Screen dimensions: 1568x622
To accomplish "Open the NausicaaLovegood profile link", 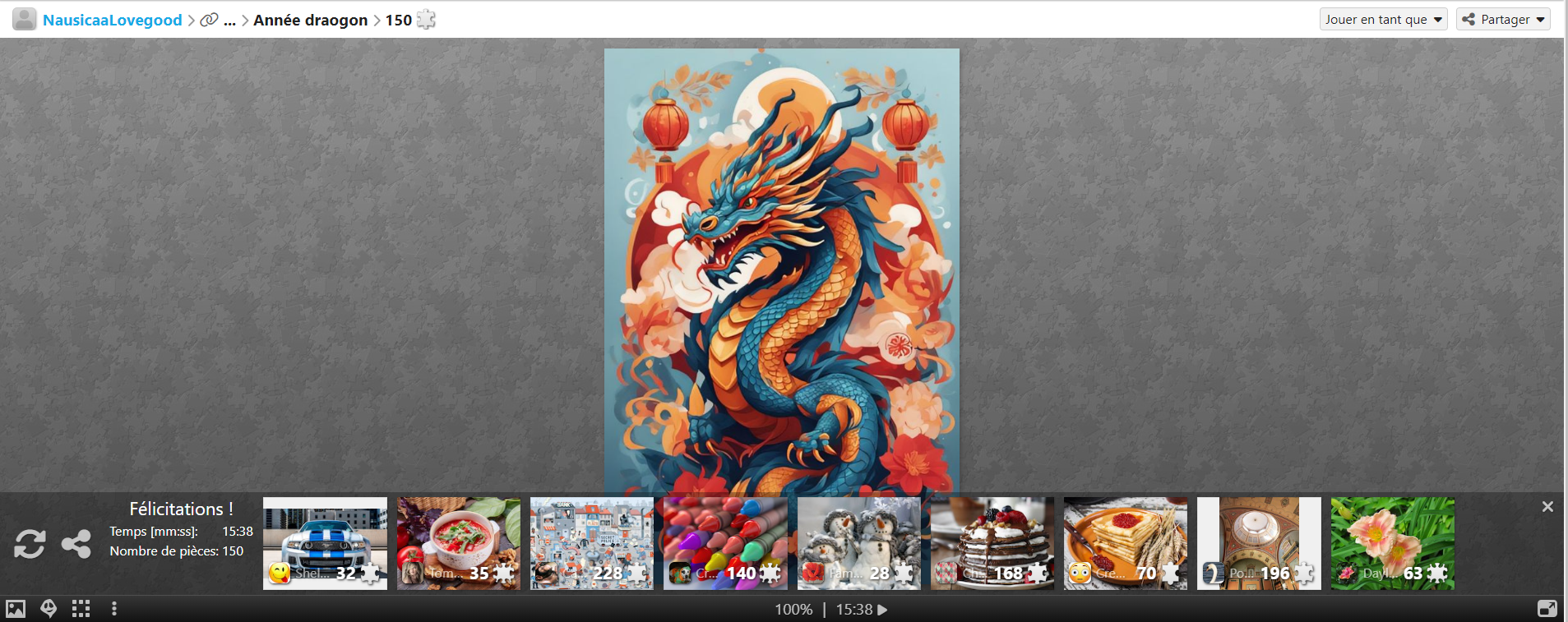I will point(113,20).
